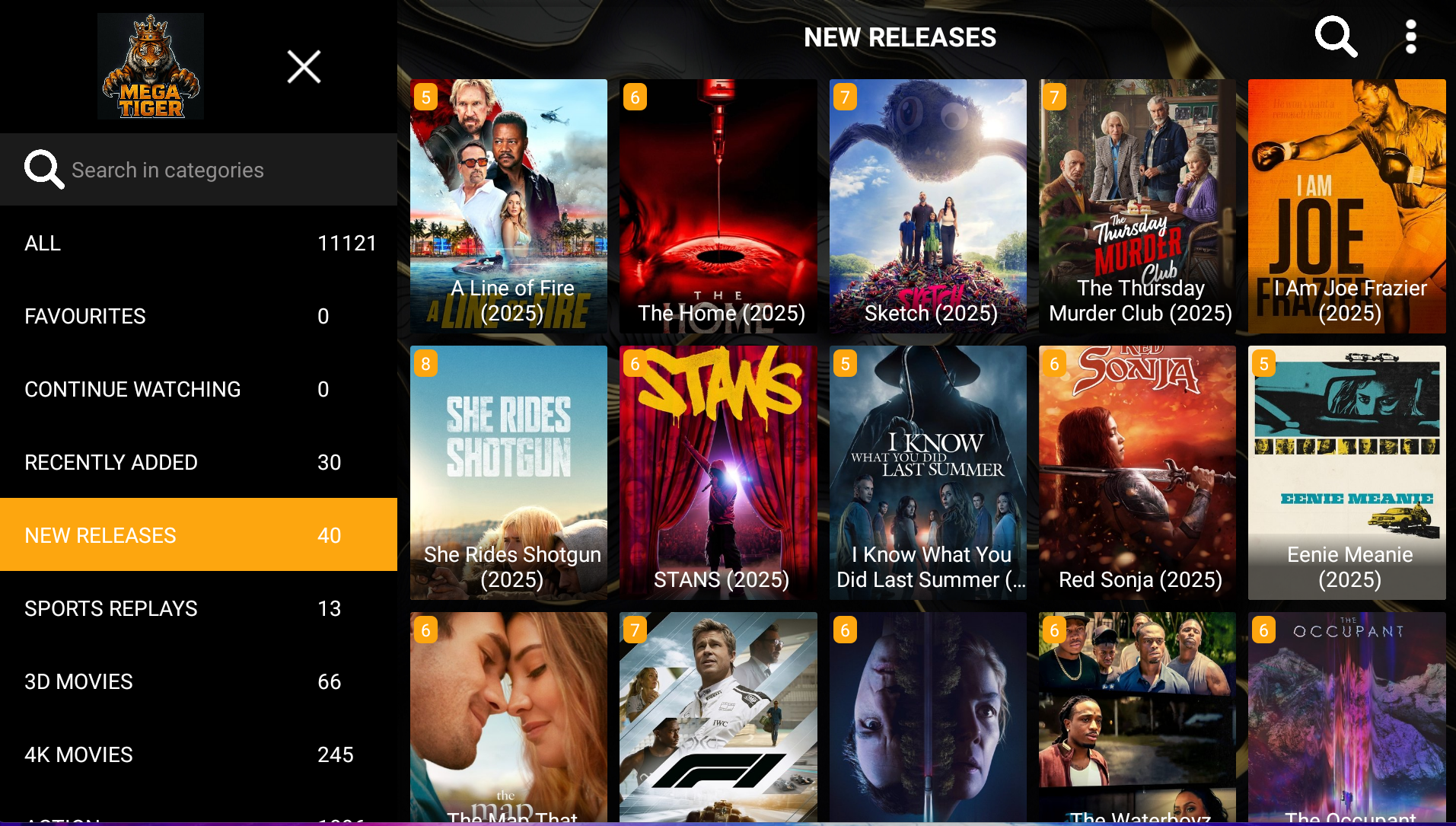Open the search icon in the top bar
This screenshot has height=826, width=1456.
point(1336,37)
